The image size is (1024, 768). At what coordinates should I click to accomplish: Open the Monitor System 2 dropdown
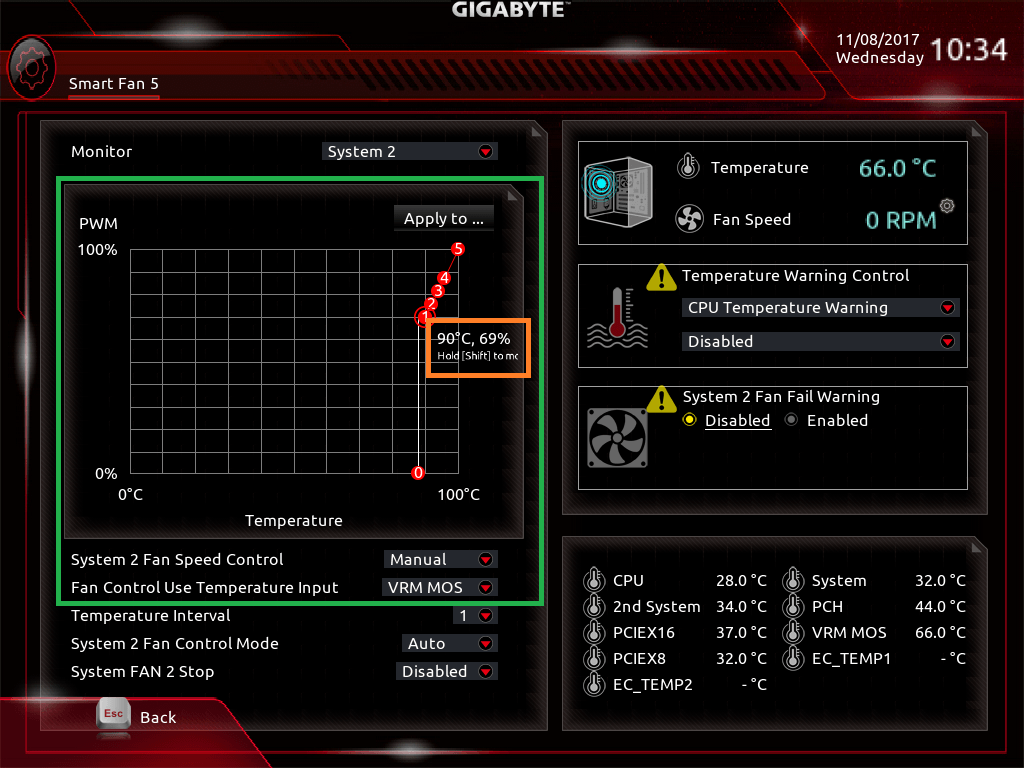[x=409, y=152]
